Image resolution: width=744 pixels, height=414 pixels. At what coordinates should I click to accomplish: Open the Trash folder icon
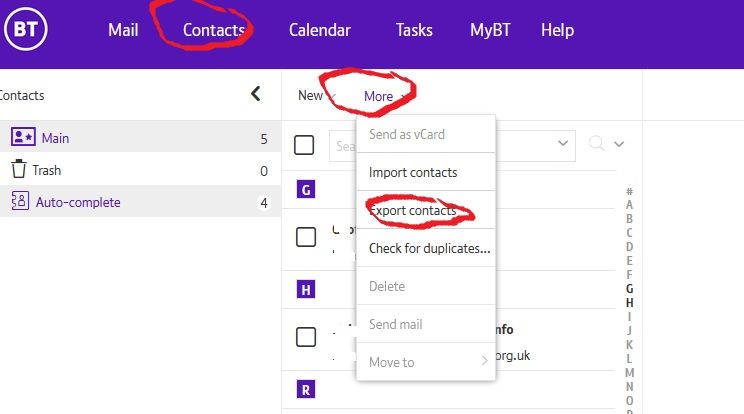18,170
